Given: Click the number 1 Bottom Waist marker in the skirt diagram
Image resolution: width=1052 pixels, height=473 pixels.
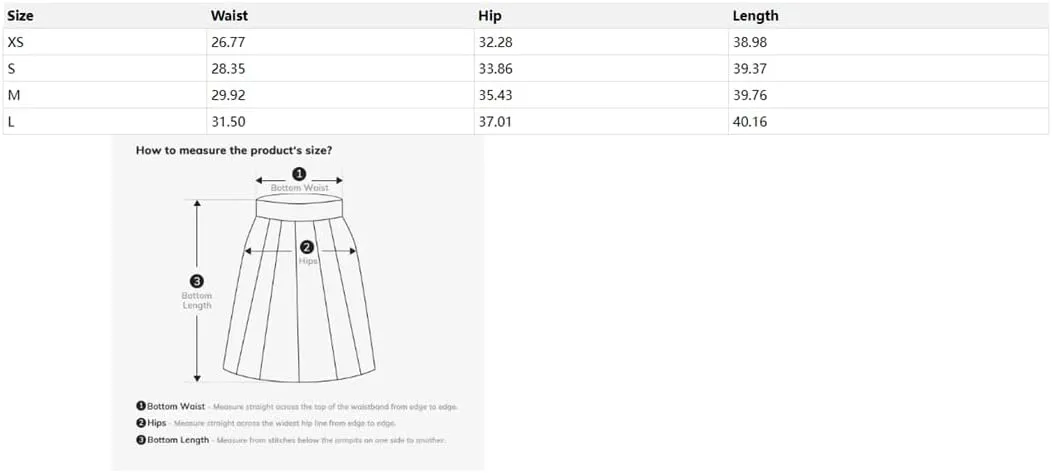Looking at the screenshot, I should coord(300,174).
